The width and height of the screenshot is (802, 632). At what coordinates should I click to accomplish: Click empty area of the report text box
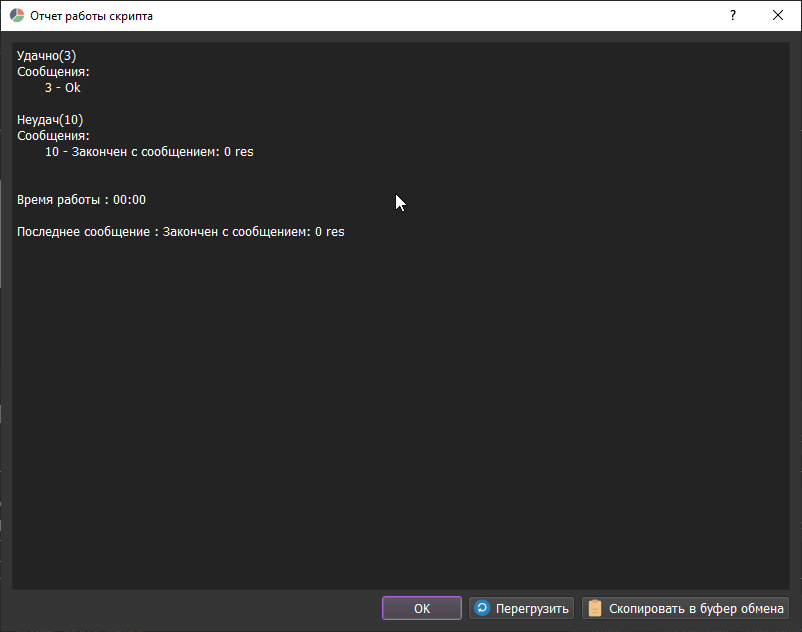click(400, 420)
